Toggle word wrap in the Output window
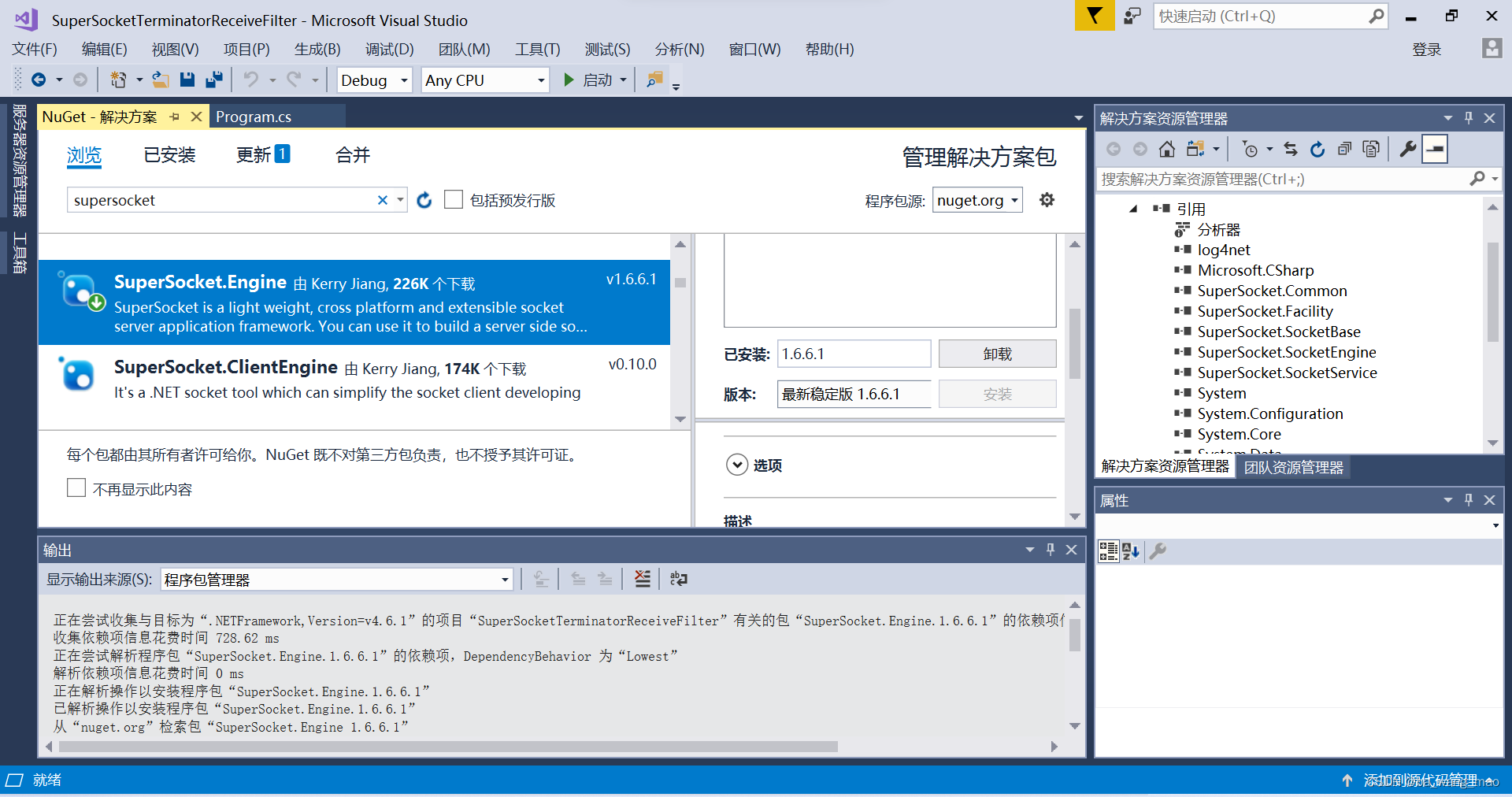Image resolution: width=1512 pixels, height=797 pixels. 678,579
